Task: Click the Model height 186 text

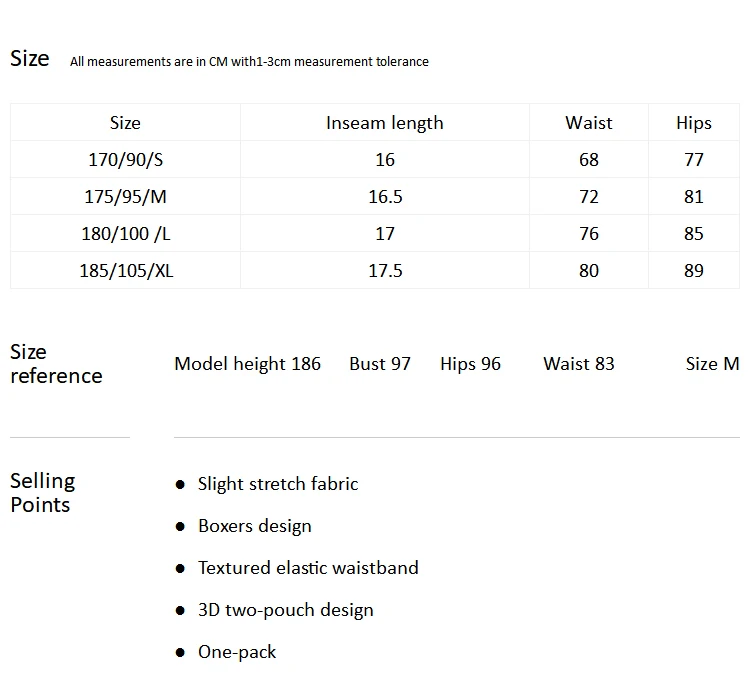Action: click(x=247, y=364)
